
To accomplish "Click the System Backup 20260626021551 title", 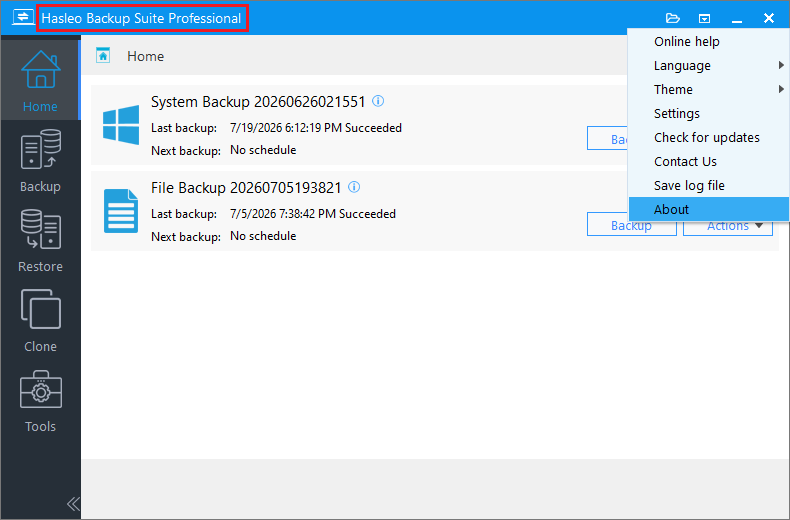I will pyautogui.click(x=258, y=102).
